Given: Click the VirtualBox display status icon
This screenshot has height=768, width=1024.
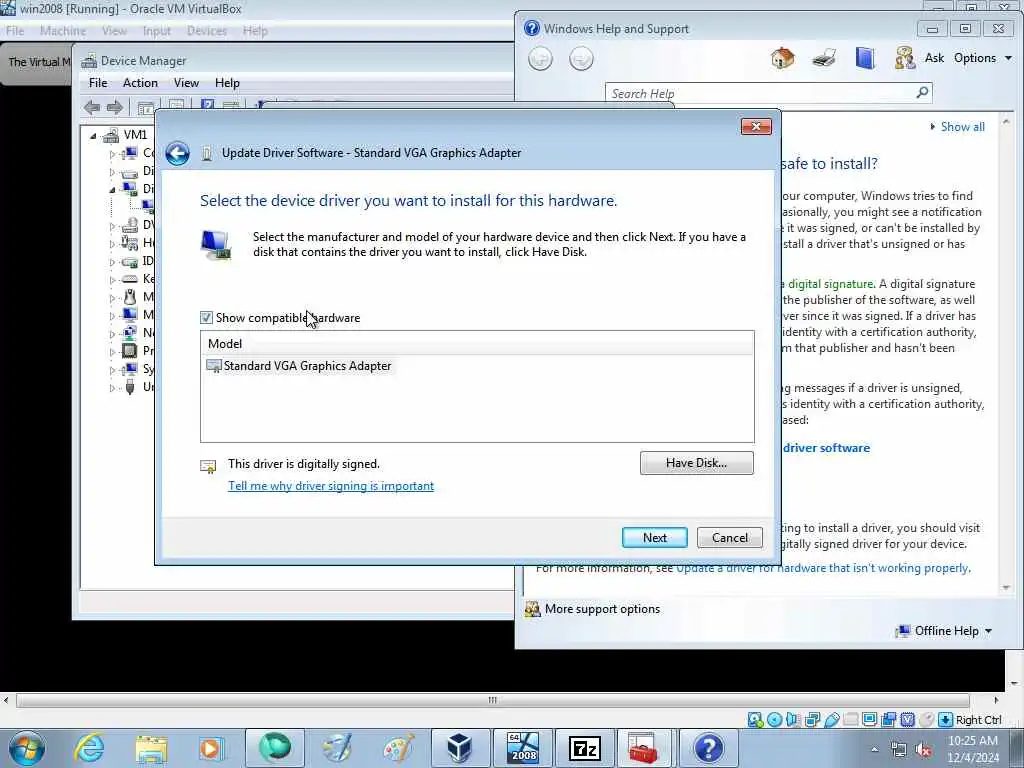Looking at the screenshot, I should pyautogui.click(x=869, y=720).
